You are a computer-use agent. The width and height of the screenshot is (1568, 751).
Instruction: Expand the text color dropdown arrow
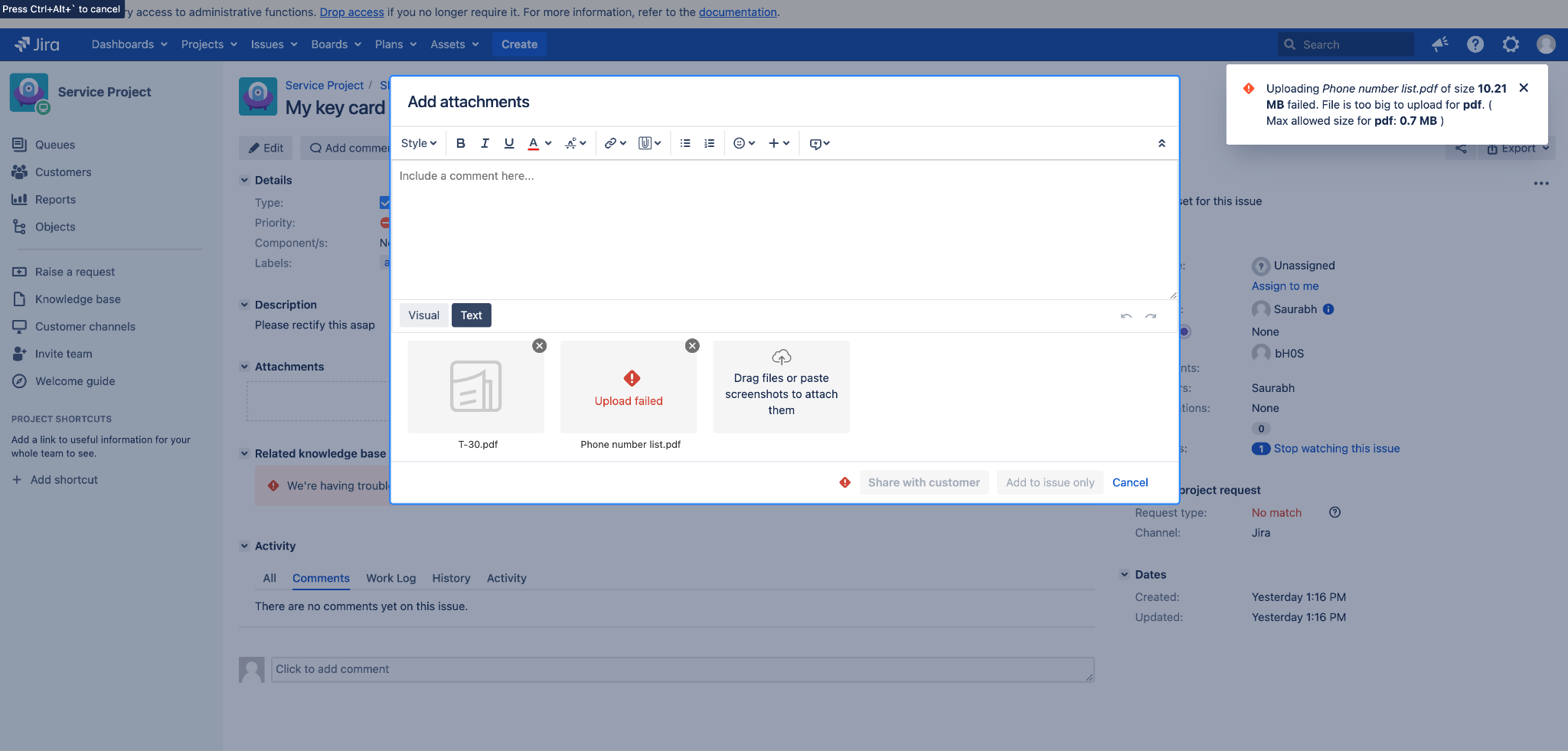548,143
